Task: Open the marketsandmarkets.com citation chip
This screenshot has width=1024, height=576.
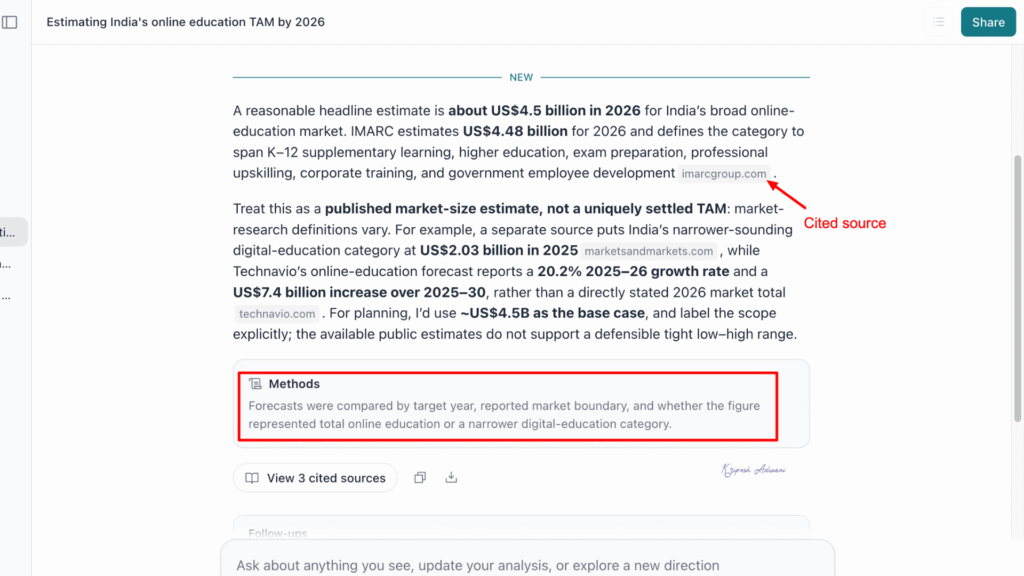Action: tap(648, 251)
